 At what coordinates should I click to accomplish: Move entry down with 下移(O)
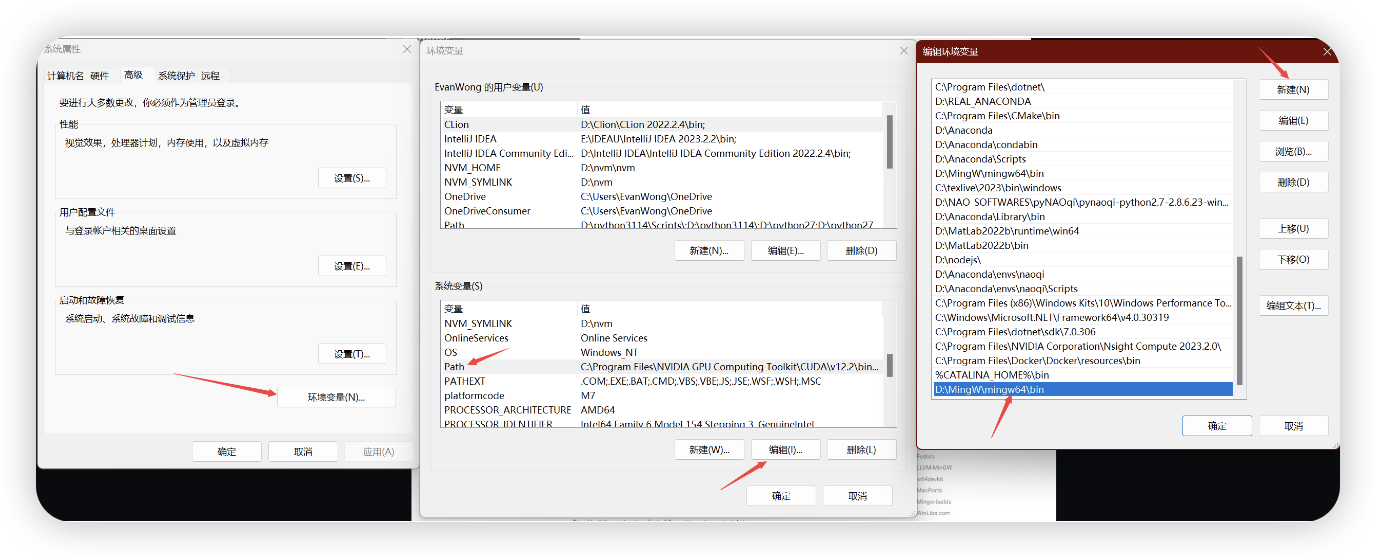[x=1293, y=260]
